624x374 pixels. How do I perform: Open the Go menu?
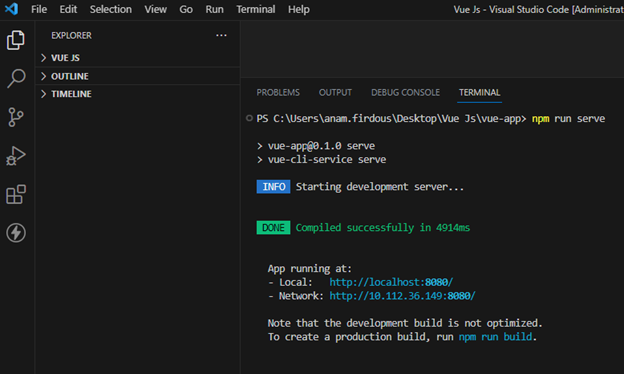point(186,9)
